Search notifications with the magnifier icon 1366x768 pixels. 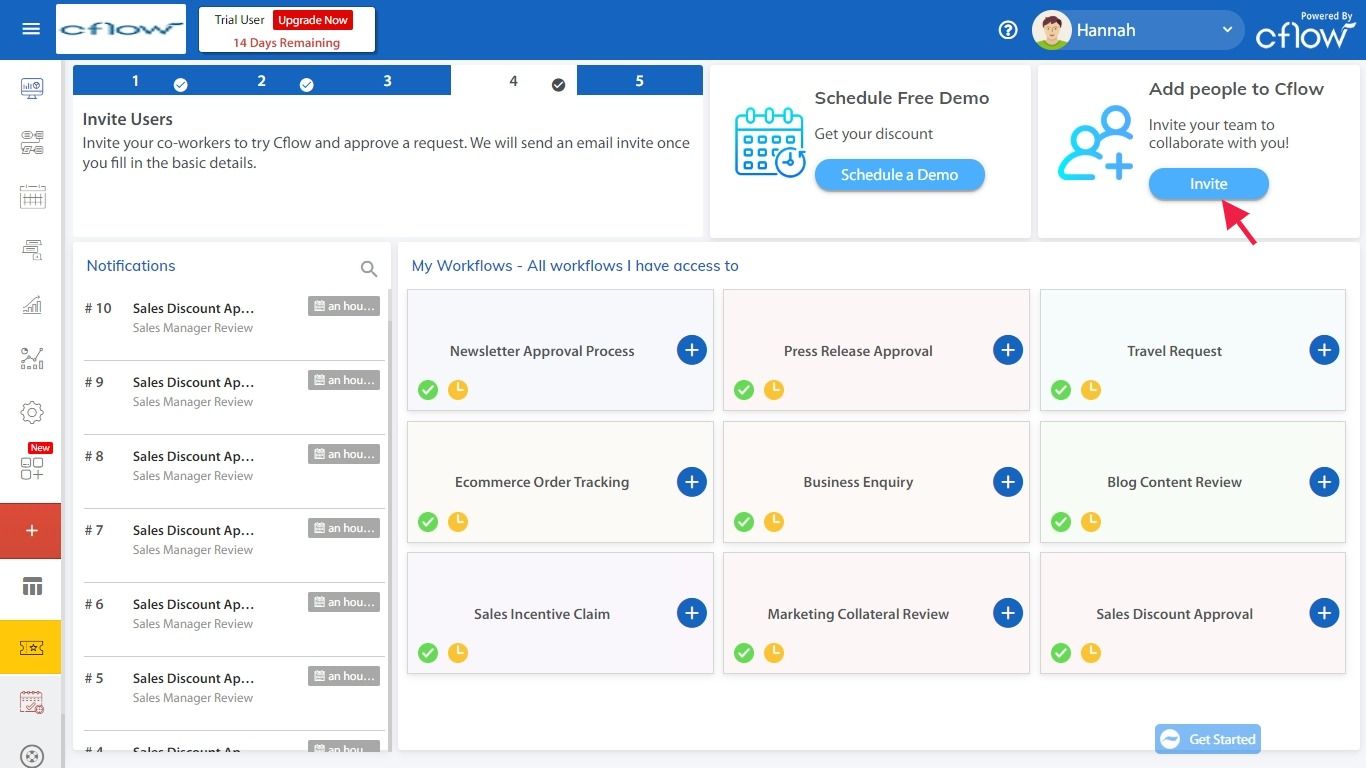pyautogui.click(x=369, y=268)
